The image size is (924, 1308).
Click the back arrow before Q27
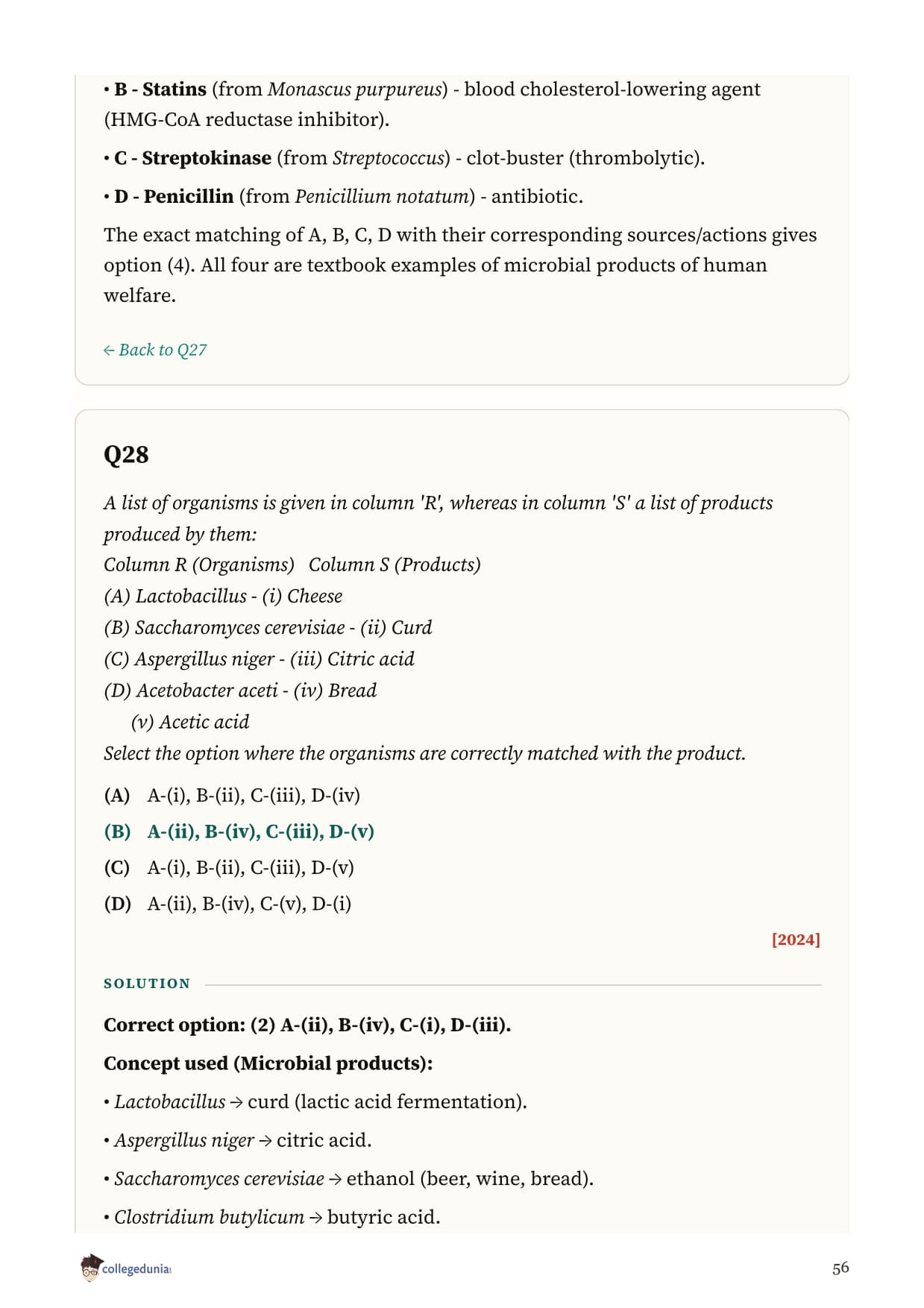pos(109,350)
